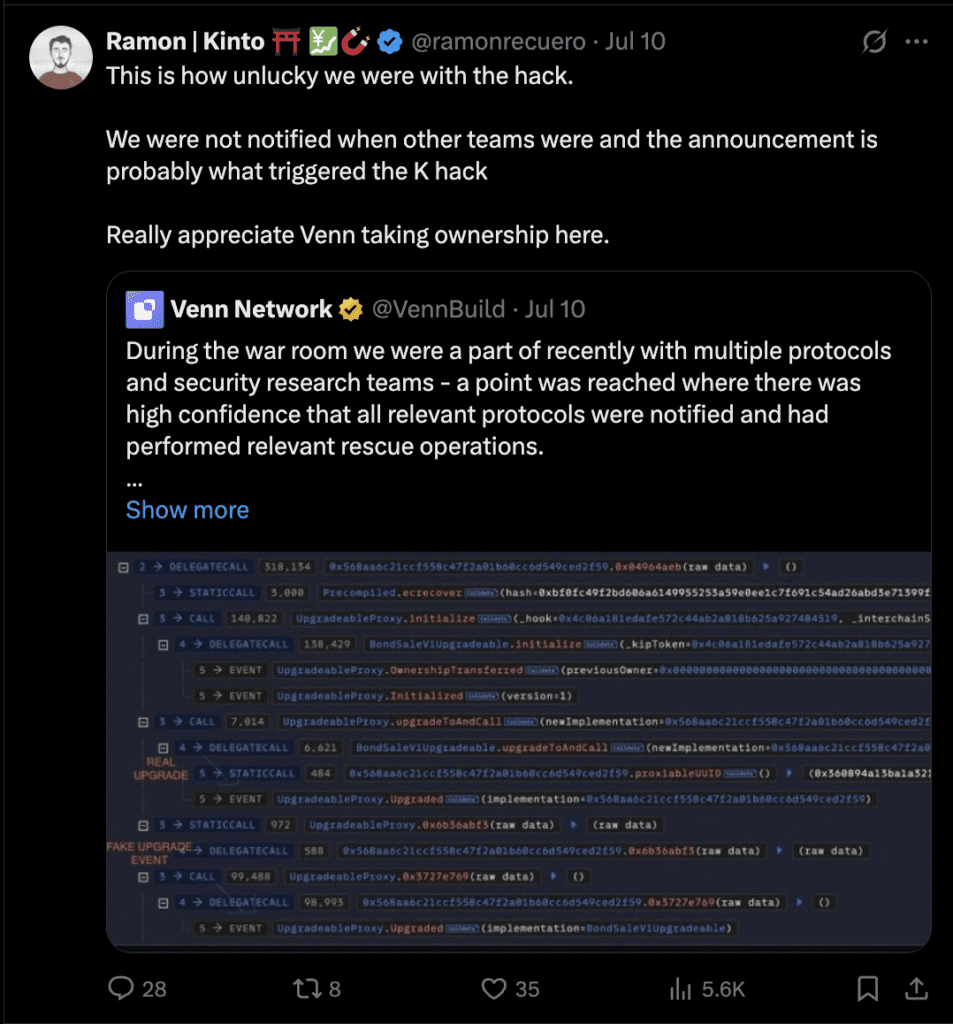Click the blue verified badge beside Ramon's name
This screenshot has width=953, height=1024.
(389, 42)
